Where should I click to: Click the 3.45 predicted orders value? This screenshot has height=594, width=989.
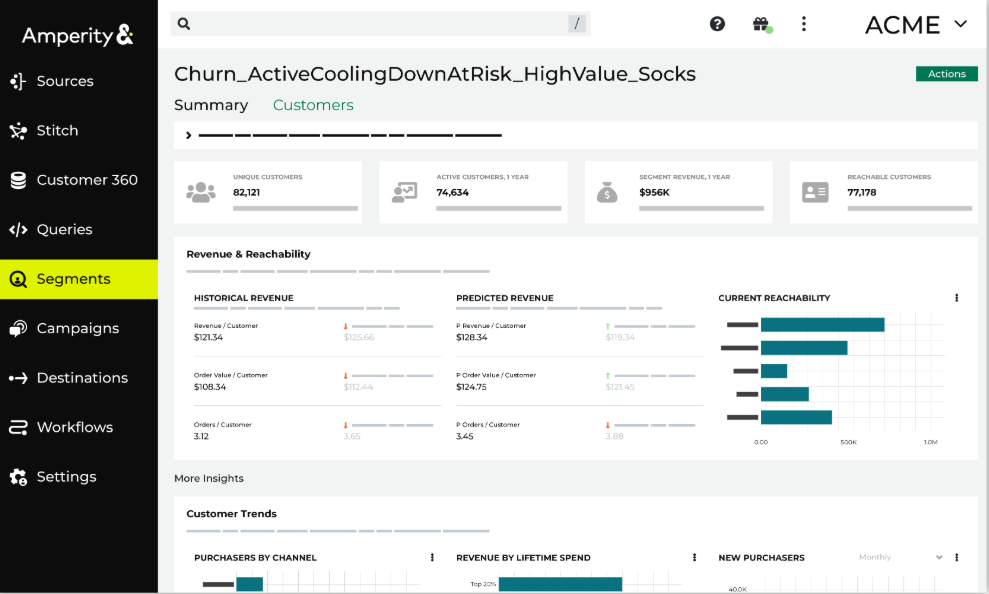tap(465, 436)
